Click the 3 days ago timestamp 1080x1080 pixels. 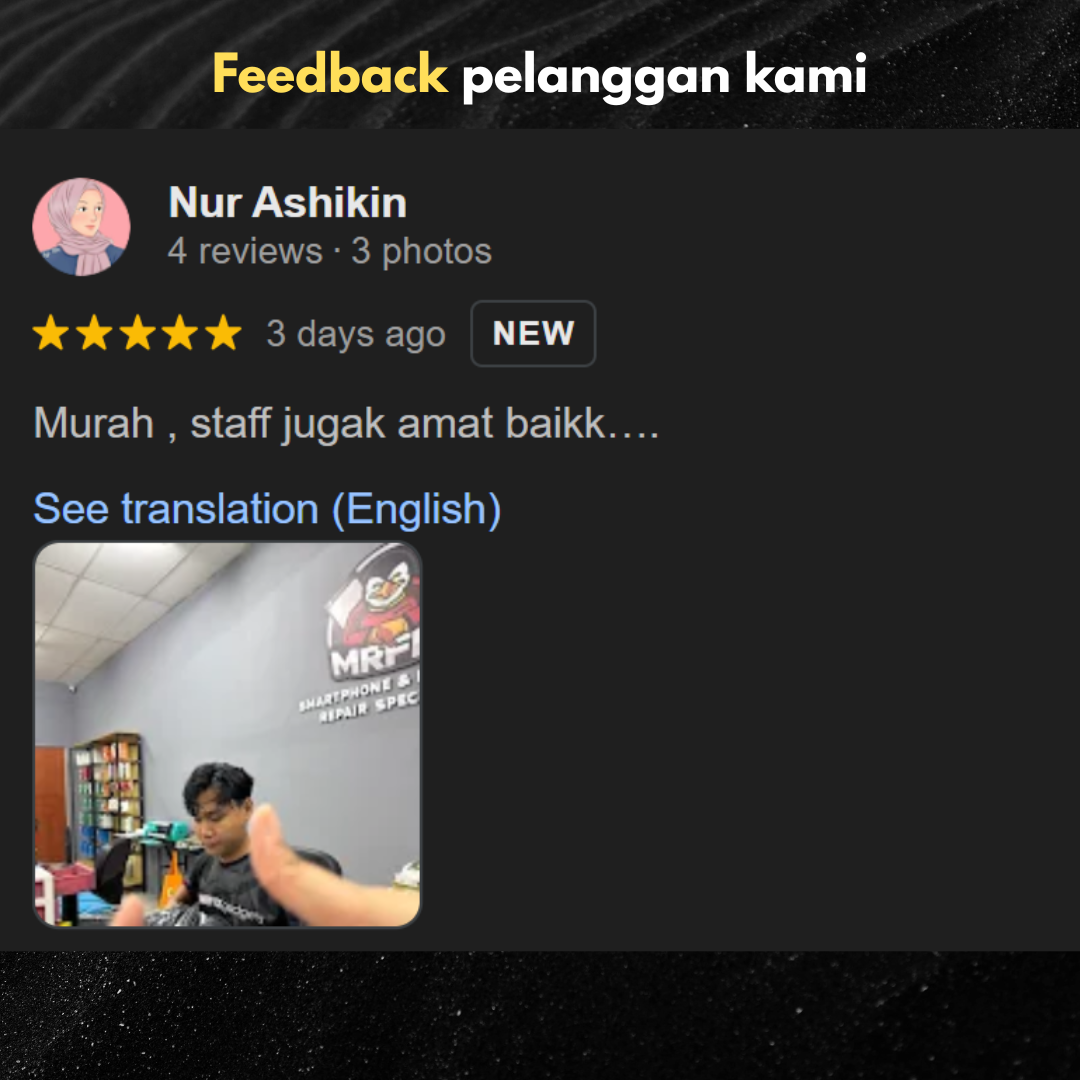pyautogui.click(x=356, y=334)
